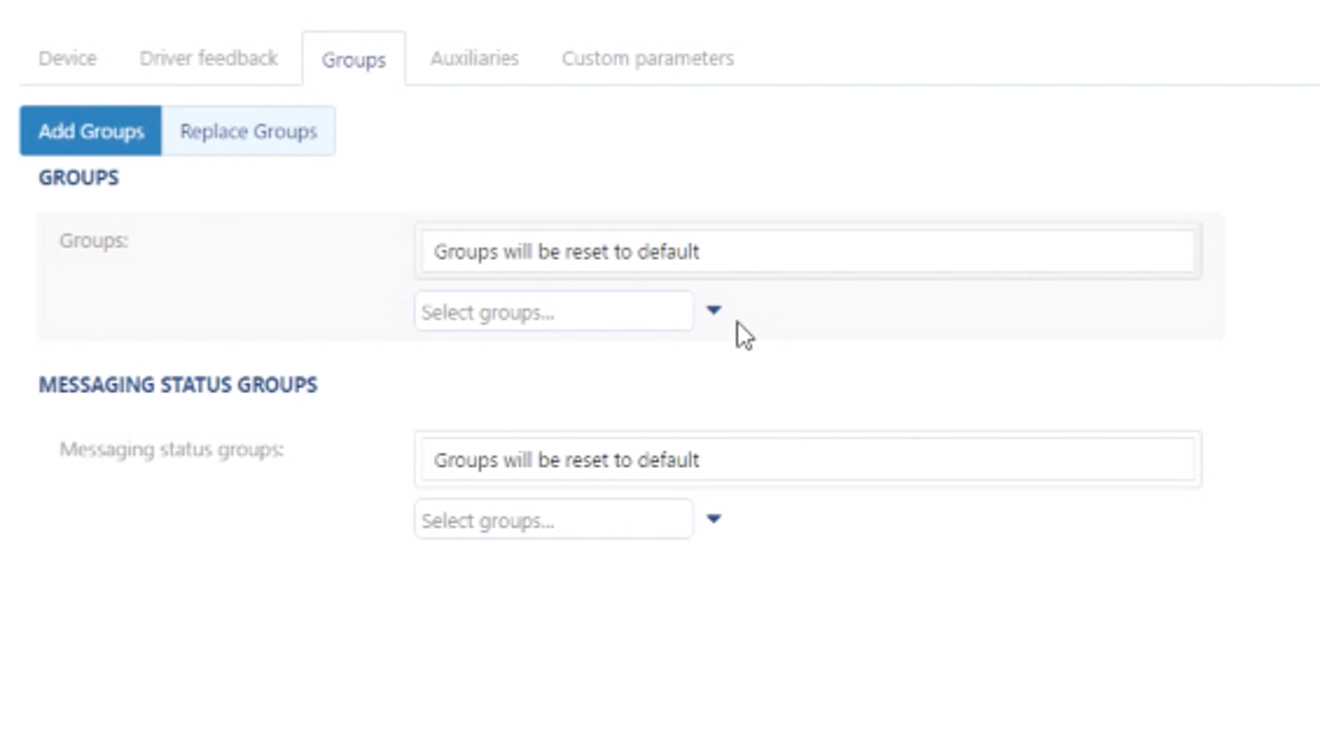1320x740 pixels.
Task: Click inside the Groups reset to default field
Action: coord(808,251)
